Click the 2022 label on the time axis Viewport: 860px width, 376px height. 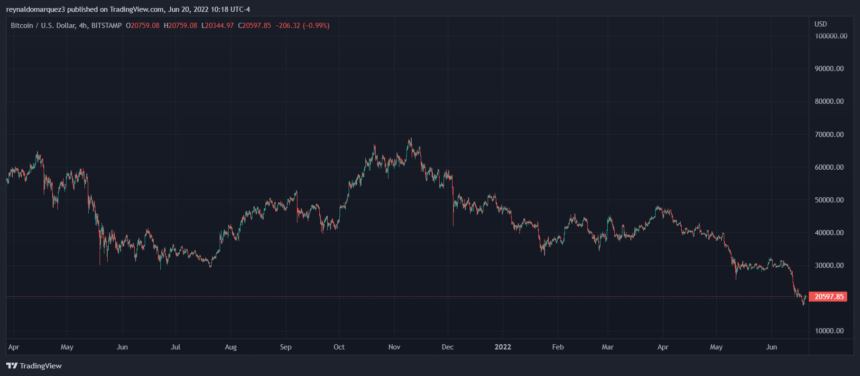[502, 347]
